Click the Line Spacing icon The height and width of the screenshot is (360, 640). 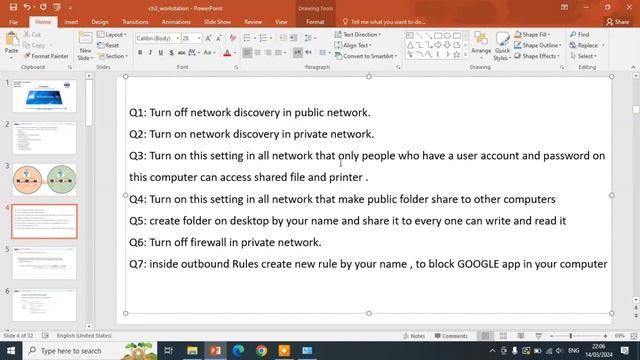[x=308, y=38]
